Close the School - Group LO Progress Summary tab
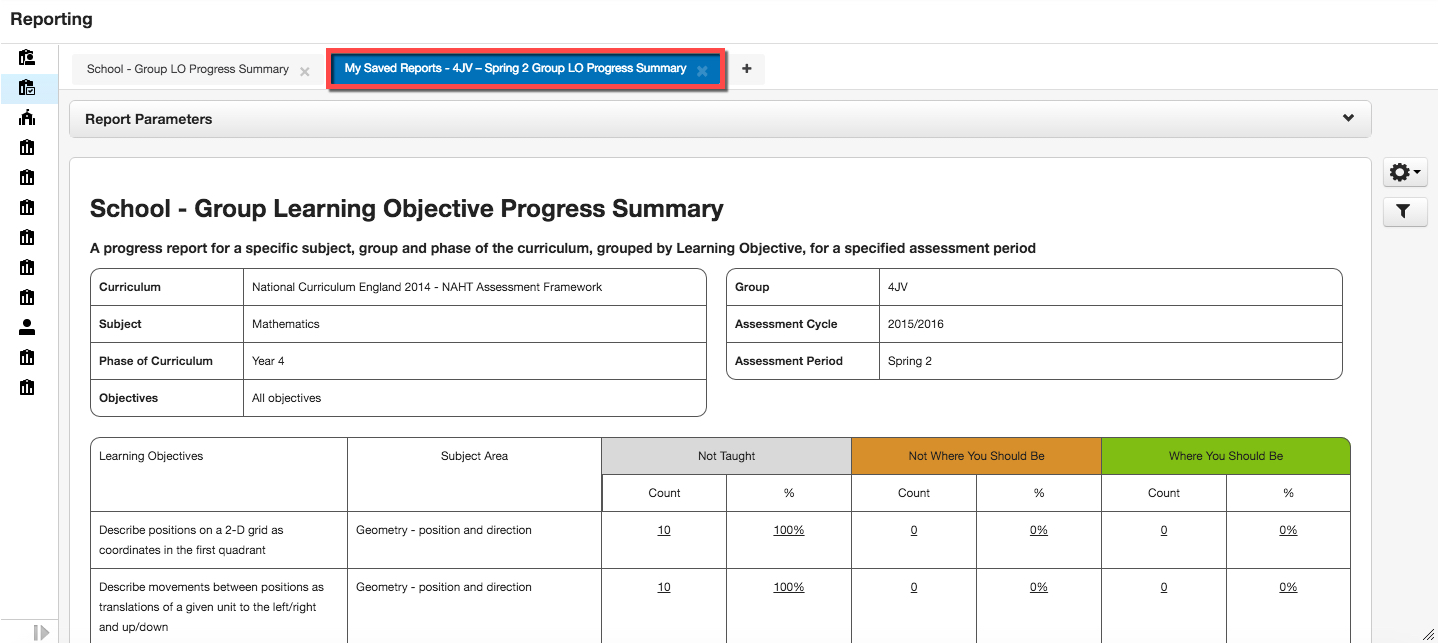This screenshot has width=1438, height=643. point(305,71)
